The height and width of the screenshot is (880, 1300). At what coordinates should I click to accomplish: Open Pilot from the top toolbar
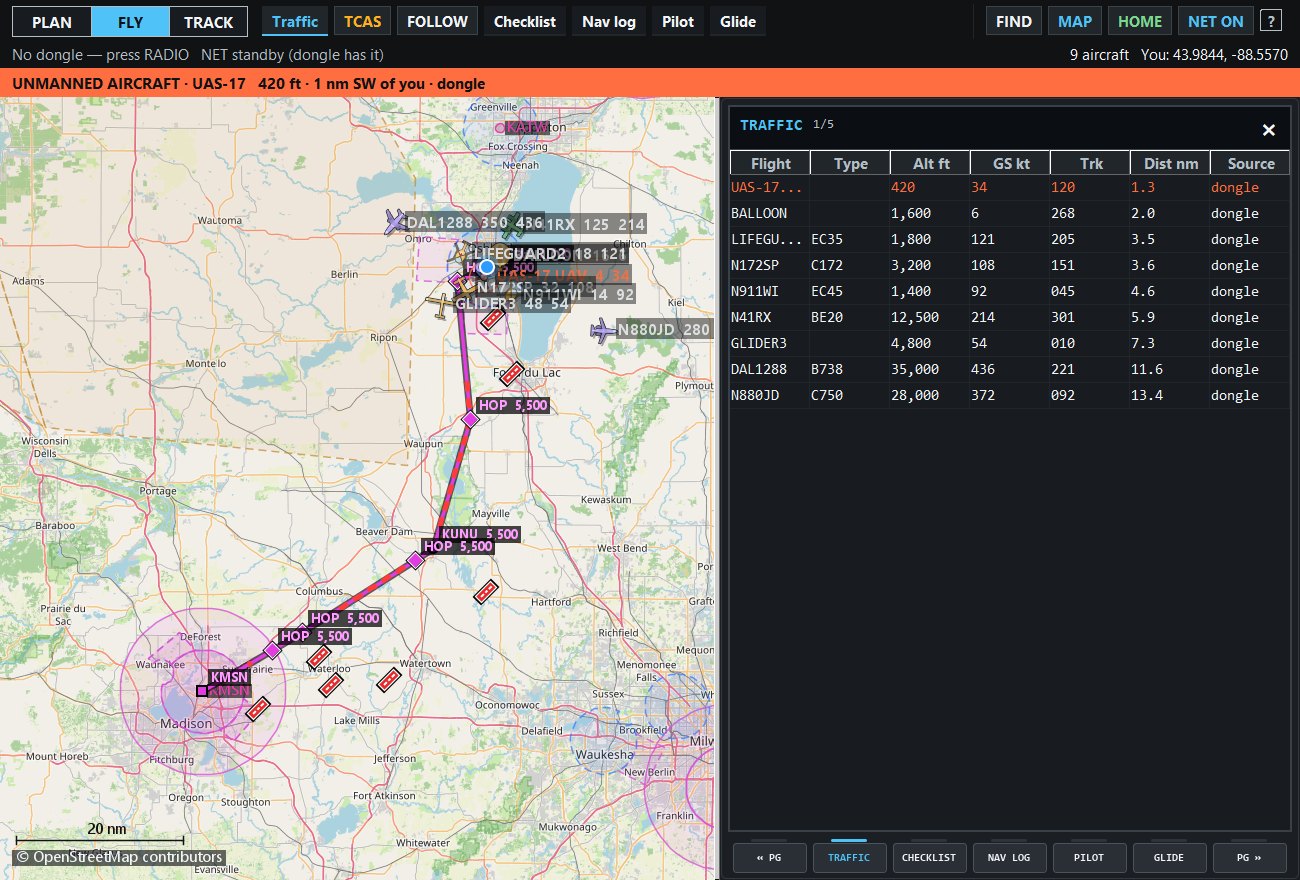[678, 21]
